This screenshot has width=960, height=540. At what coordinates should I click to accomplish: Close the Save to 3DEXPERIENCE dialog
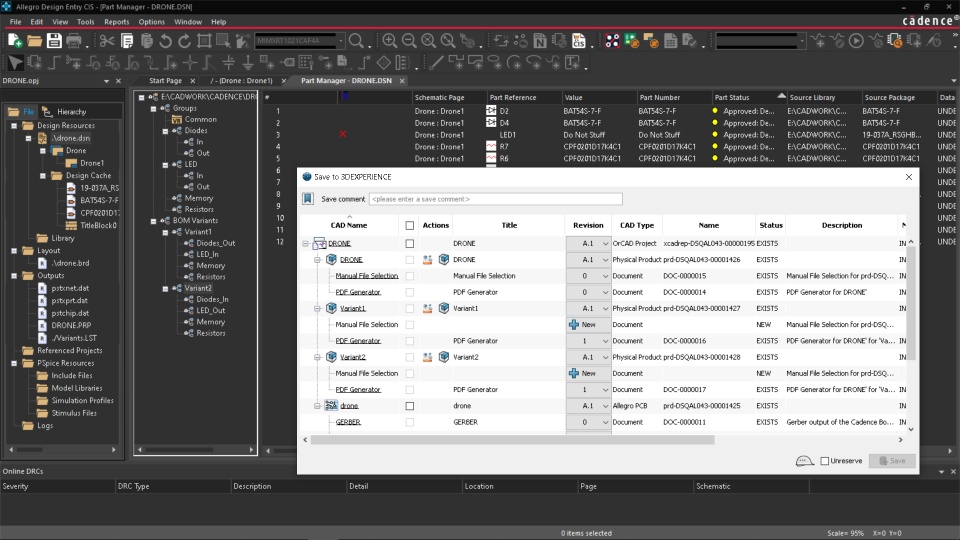[x=909, y=177]
